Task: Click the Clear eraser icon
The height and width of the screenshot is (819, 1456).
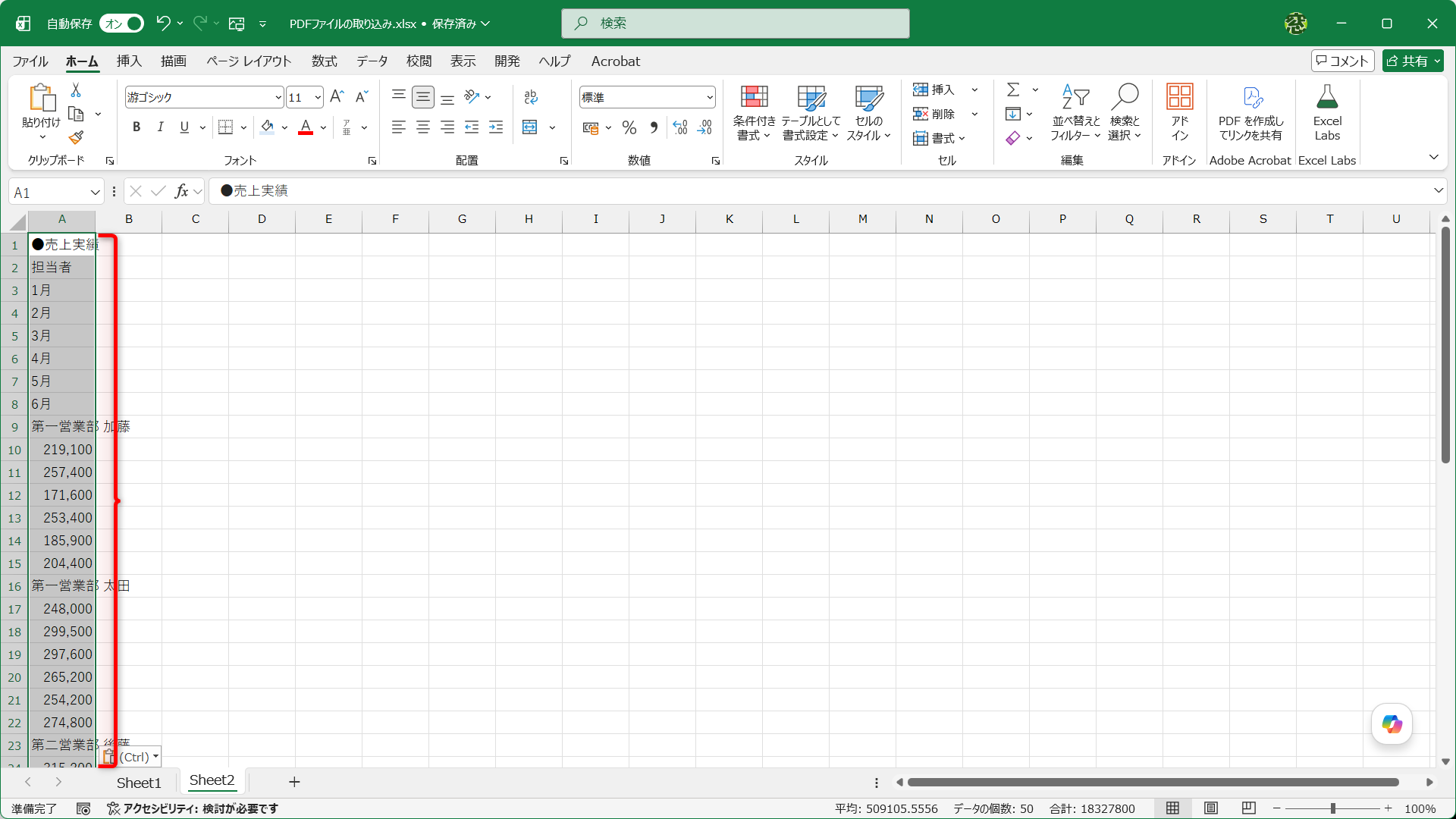Action: tap(1013, 138)
